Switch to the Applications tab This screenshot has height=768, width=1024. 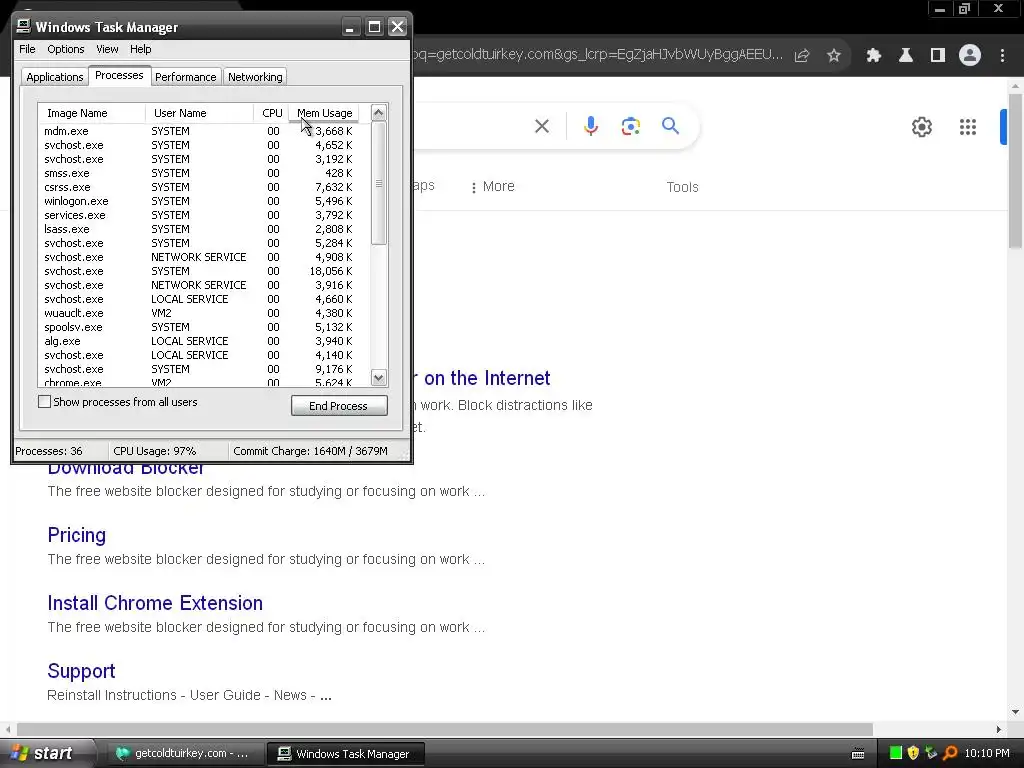55,77
